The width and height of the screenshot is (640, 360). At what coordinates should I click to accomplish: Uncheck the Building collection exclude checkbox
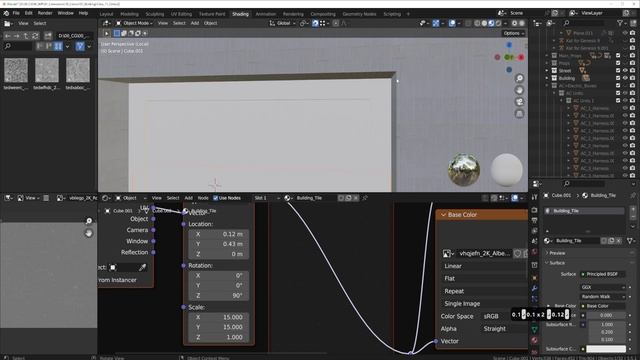pyautogui.click(x=618, y=78)
